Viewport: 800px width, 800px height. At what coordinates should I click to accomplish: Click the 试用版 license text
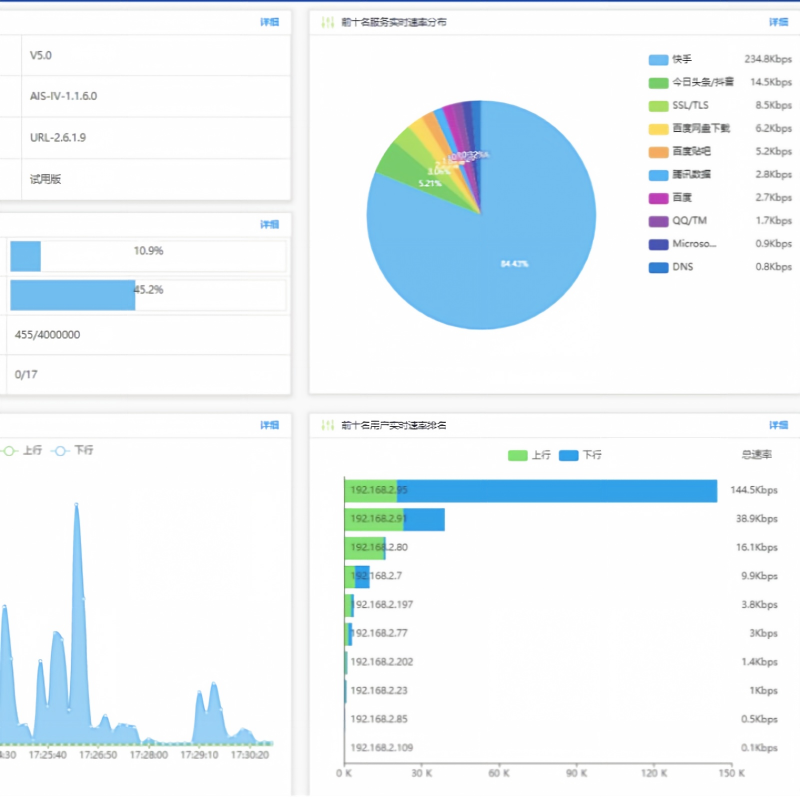pyautogui.click(x=45, y=179)
